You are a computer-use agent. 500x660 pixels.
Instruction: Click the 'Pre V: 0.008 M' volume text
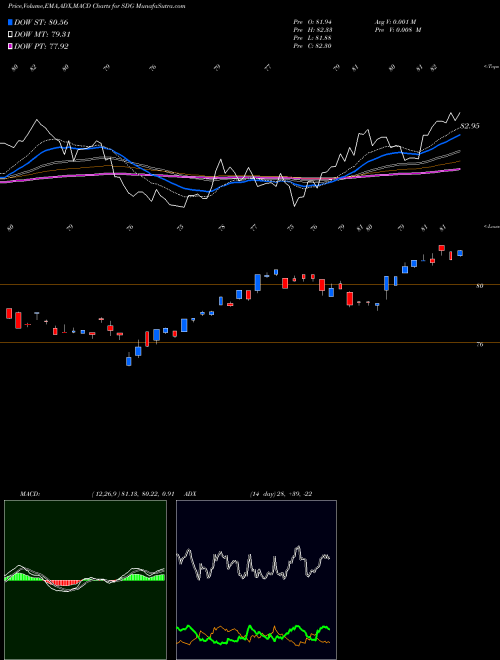click(398, 30)
